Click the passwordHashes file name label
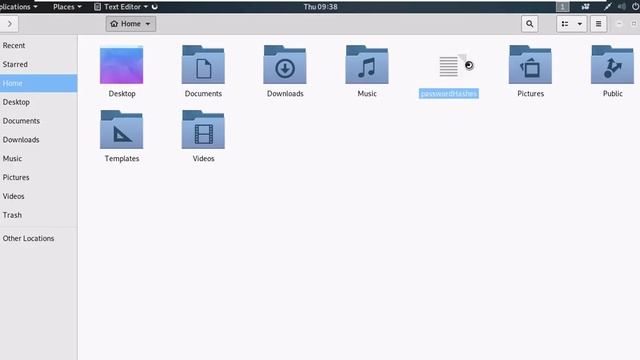The width and height of the screenshot is (640, 360). click(x=449, y=93)
